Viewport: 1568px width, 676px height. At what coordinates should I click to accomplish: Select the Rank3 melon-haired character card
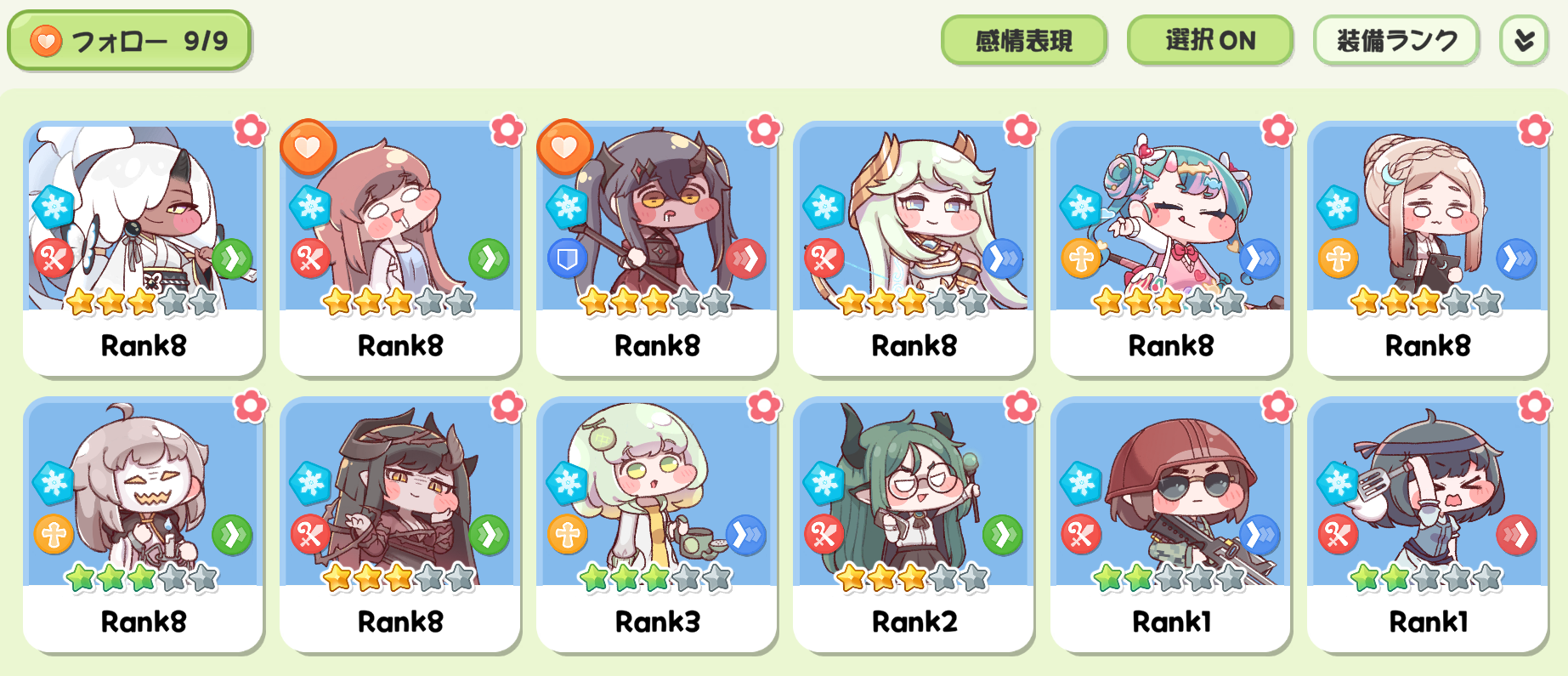tap(657, 525)
